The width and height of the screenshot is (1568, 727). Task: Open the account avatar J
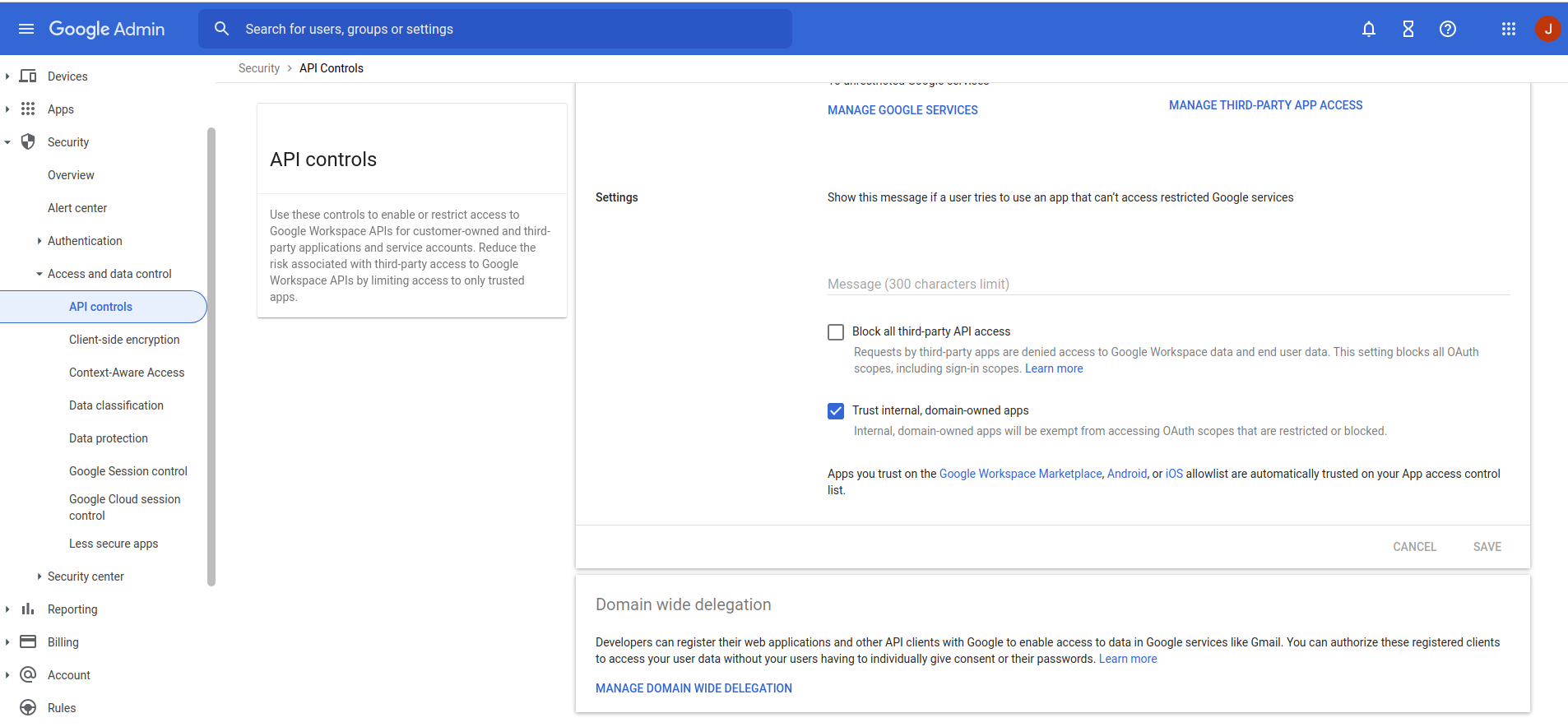point(1547,29)
